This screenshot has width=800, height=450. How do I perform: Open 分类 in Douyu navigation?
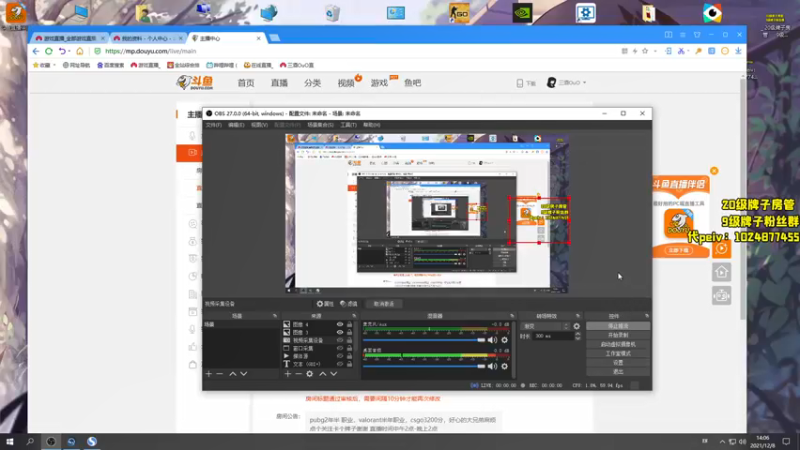click(312, 83)
